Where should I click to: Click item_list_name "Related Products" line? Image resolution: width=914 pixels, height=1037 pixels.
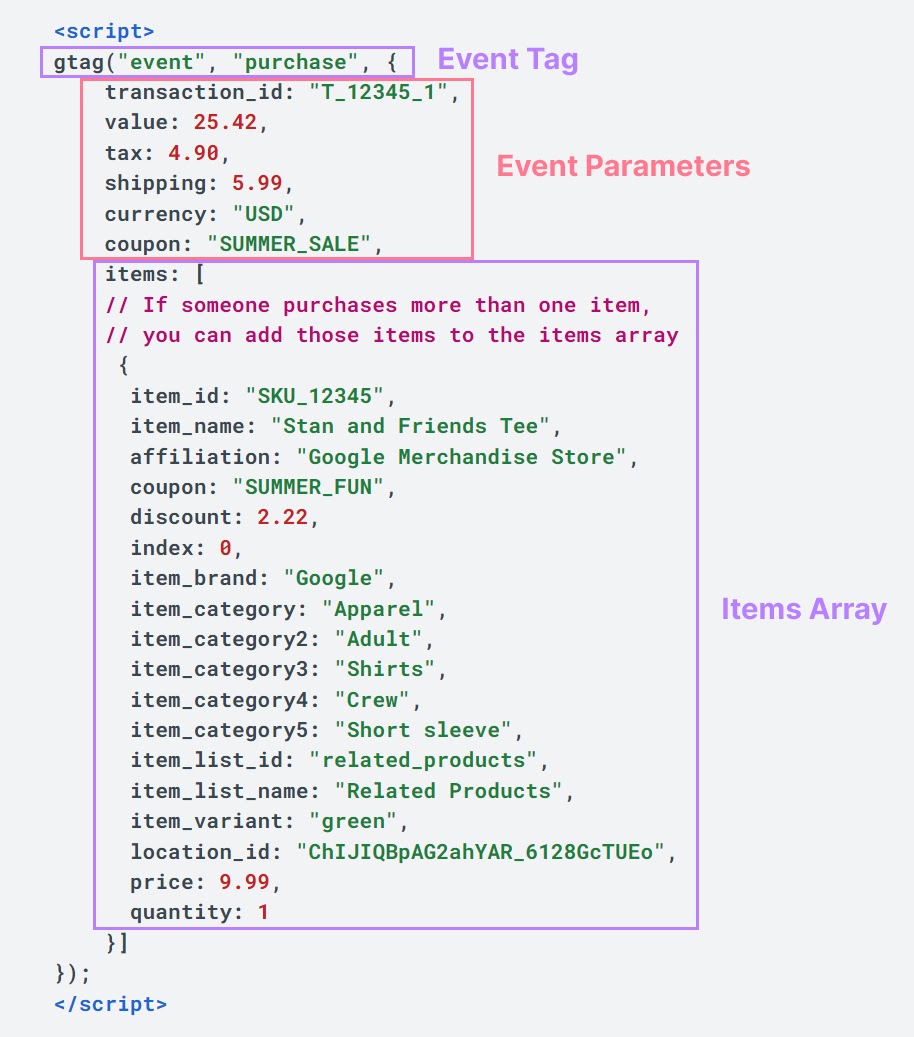click(352, 791)
